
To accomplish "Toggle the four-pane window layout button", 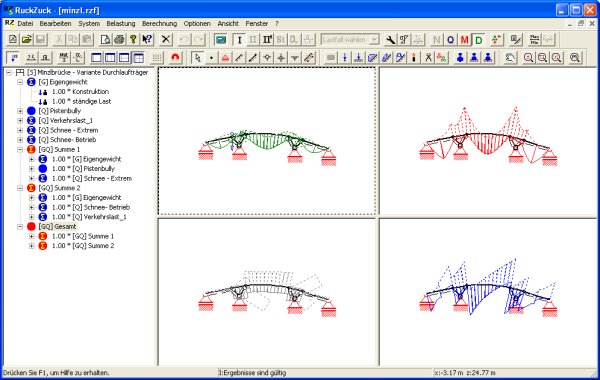I will [x=138, y=58].
